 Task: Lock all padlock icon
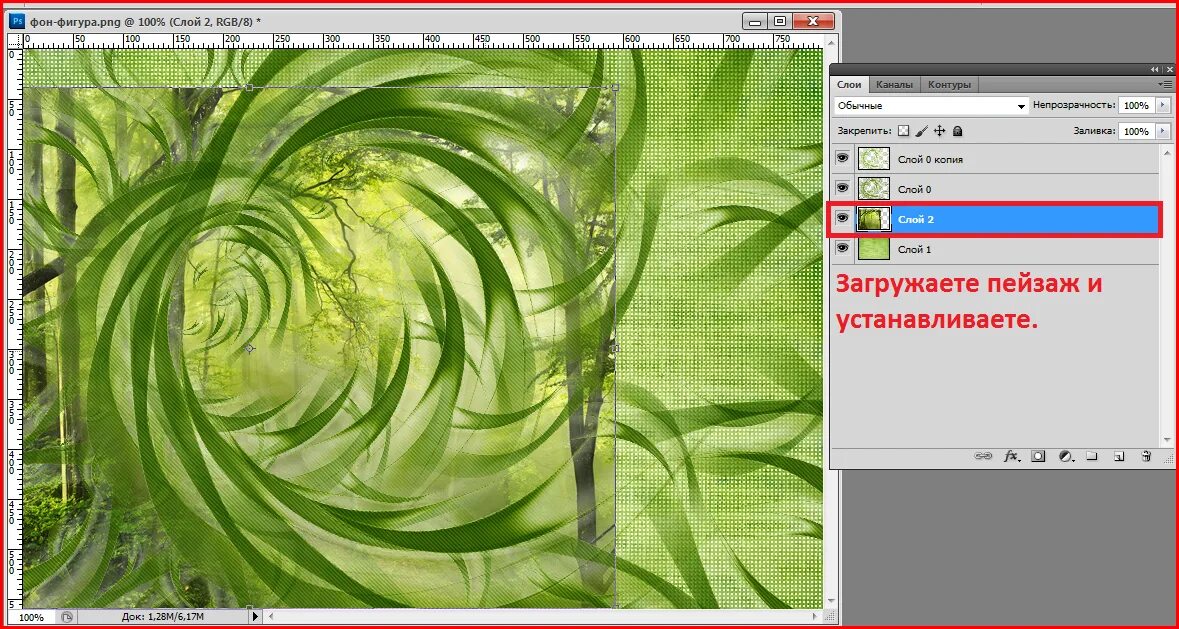click(957, 131)
